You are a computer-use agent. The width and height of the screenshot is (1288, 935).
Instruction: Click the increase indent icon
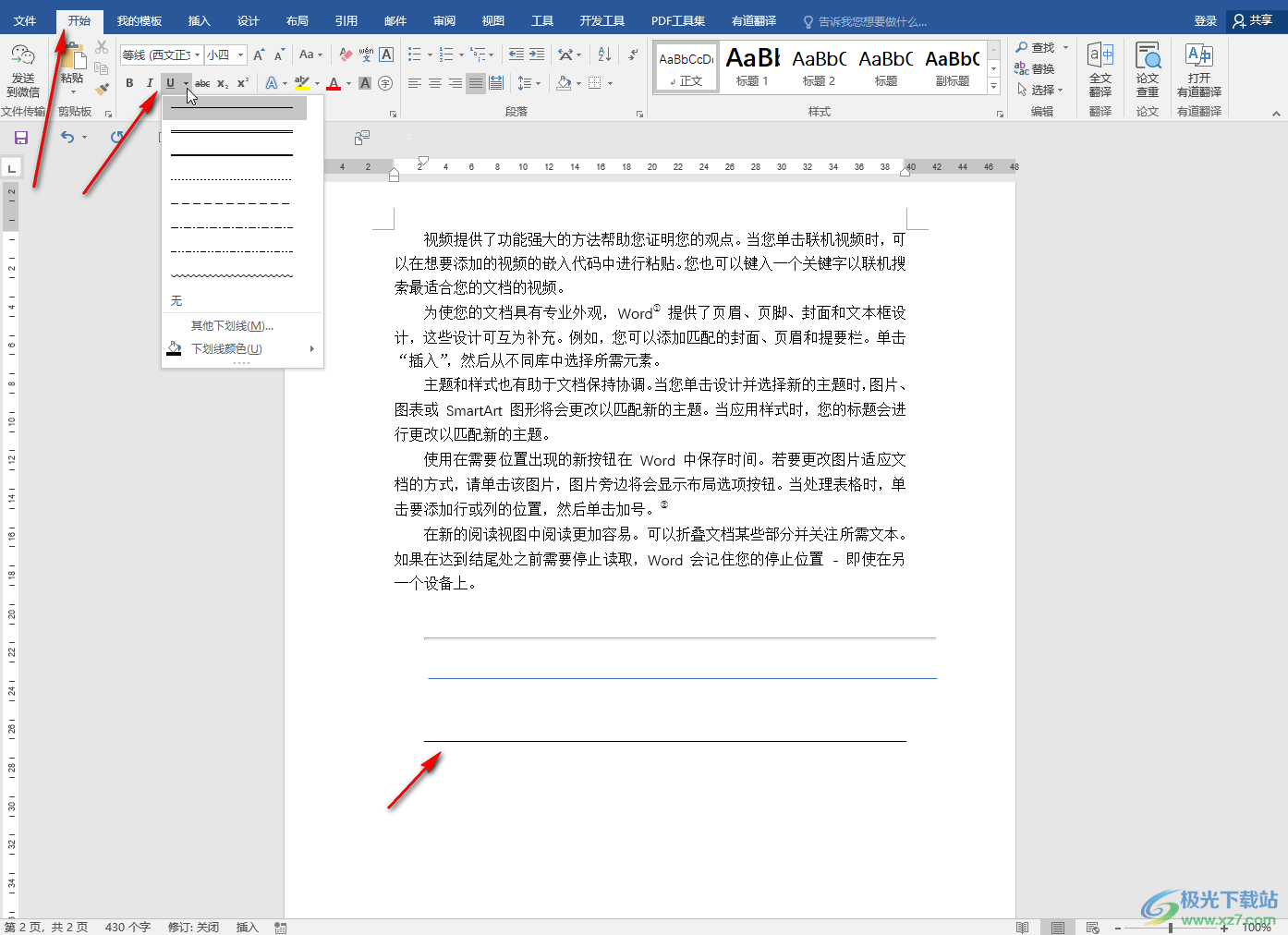537,55
